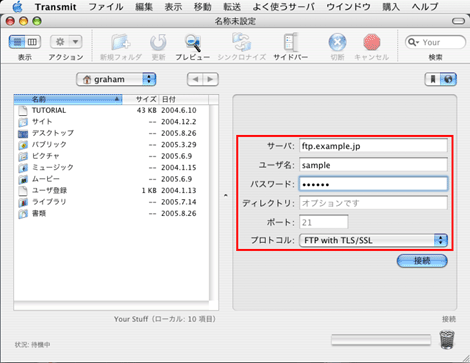Click the Your Stuff local items label
Viewport: 470px width, 363px height.
point(165,319)
